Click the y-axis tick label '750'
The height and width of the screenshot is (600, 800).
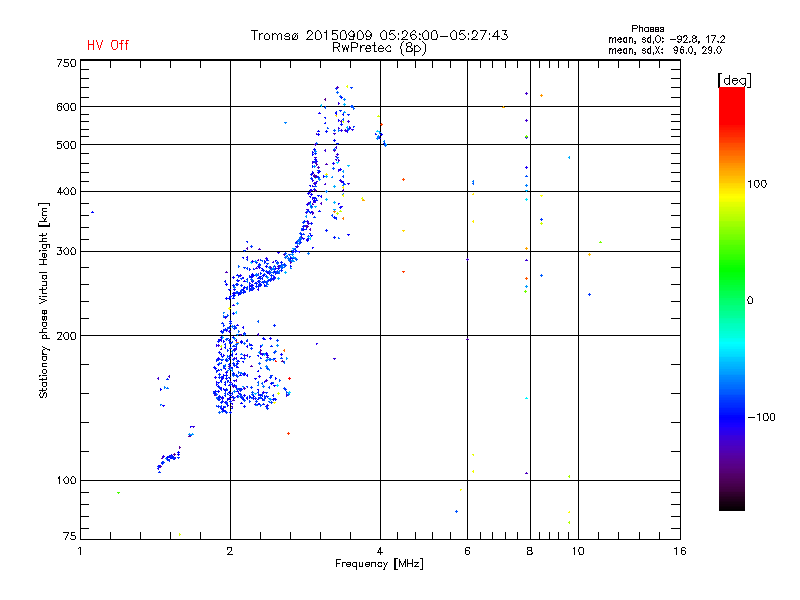(x=66, y=63)
